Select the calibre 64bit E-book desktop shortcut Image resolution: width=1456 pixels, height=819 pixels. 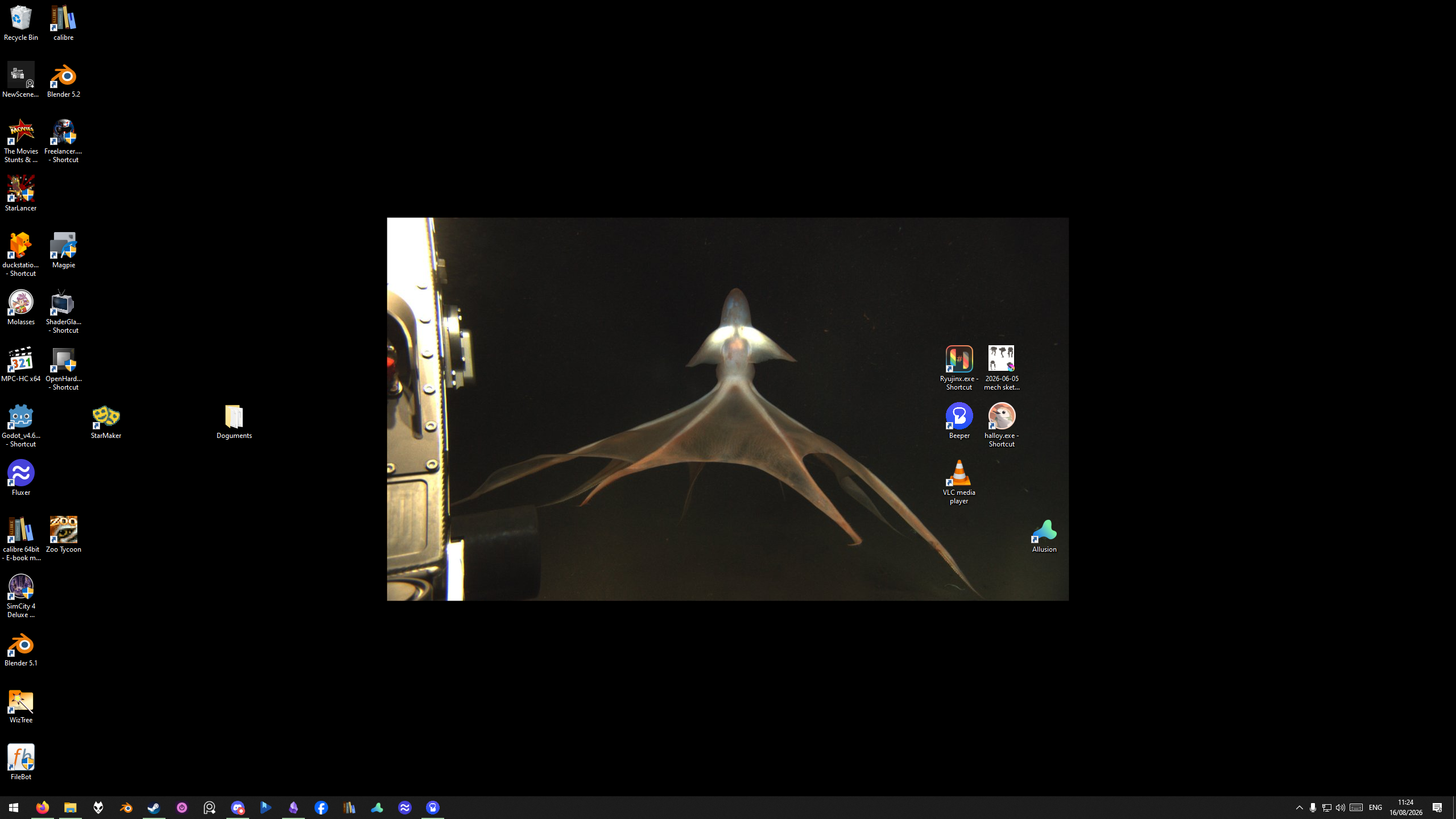pos(21,539)
